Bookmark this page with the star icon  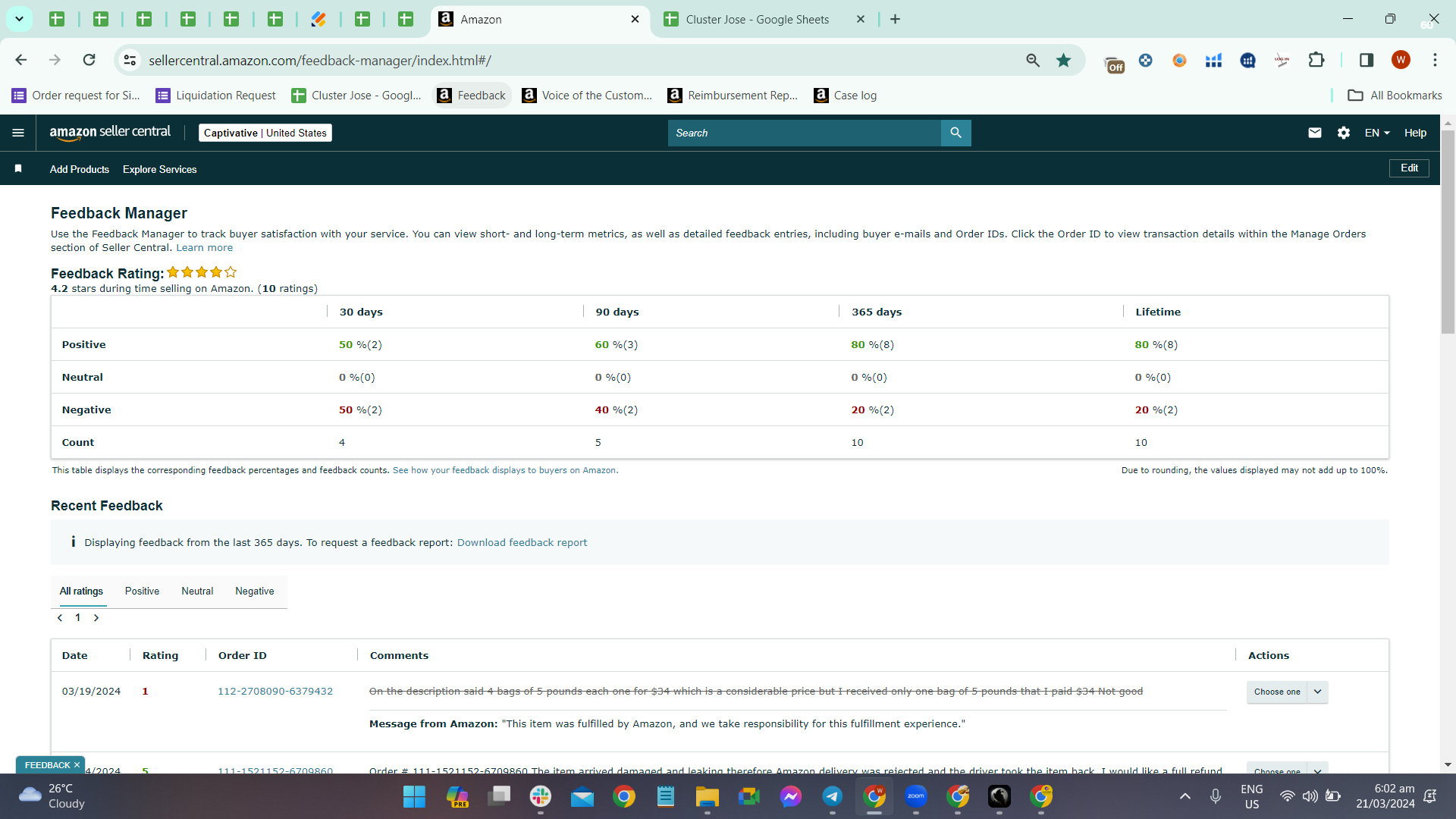[1064, 60]
